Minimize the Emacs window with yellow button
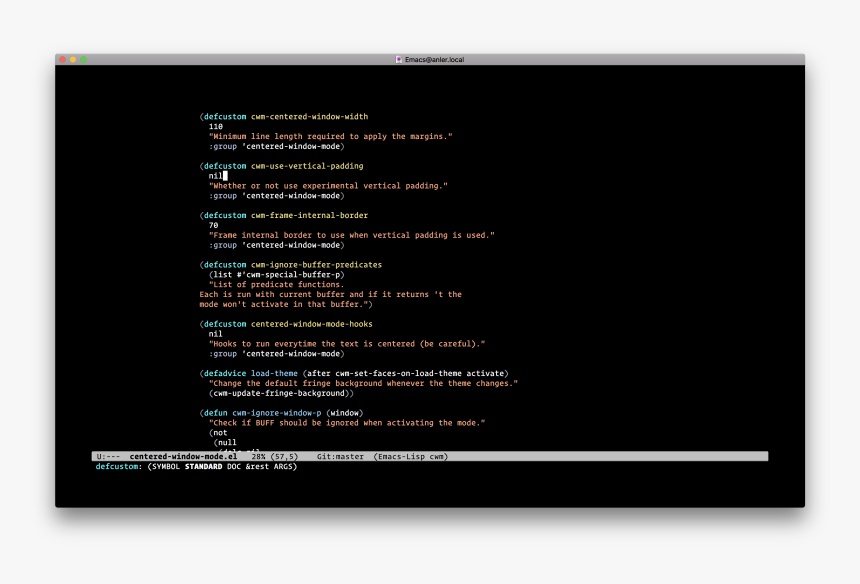The image size is (860, 584). click(x=73, y=59)
